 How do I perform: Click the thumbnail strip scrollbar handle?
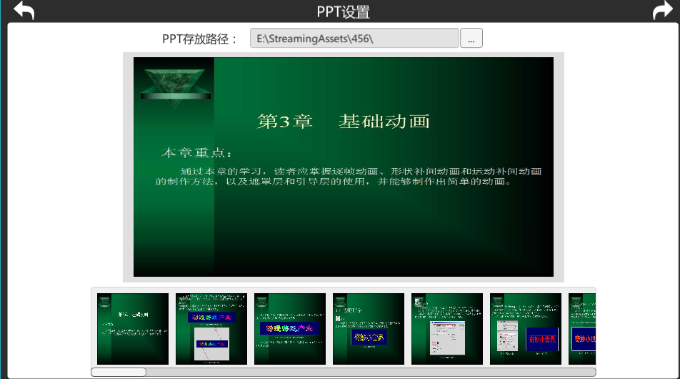(119, 372)
